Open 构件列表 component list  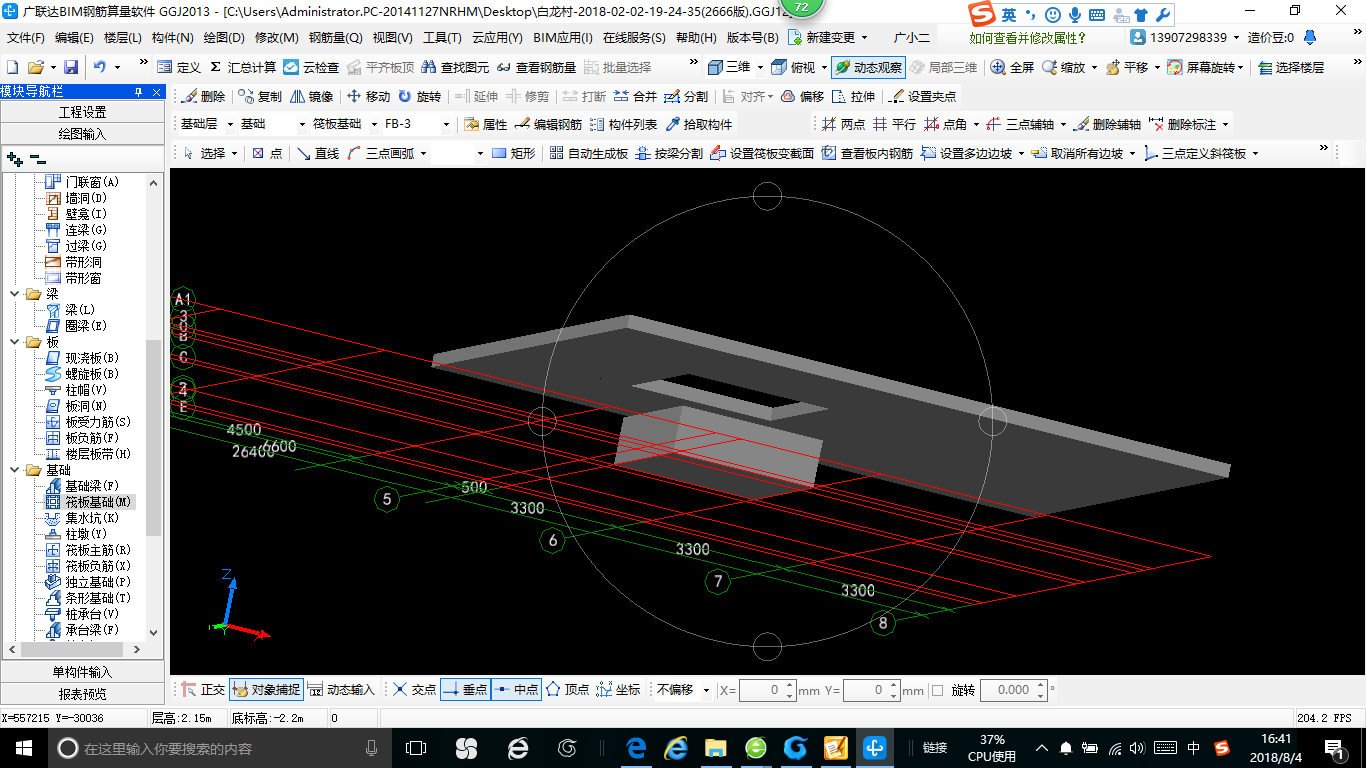click(623, 124)
